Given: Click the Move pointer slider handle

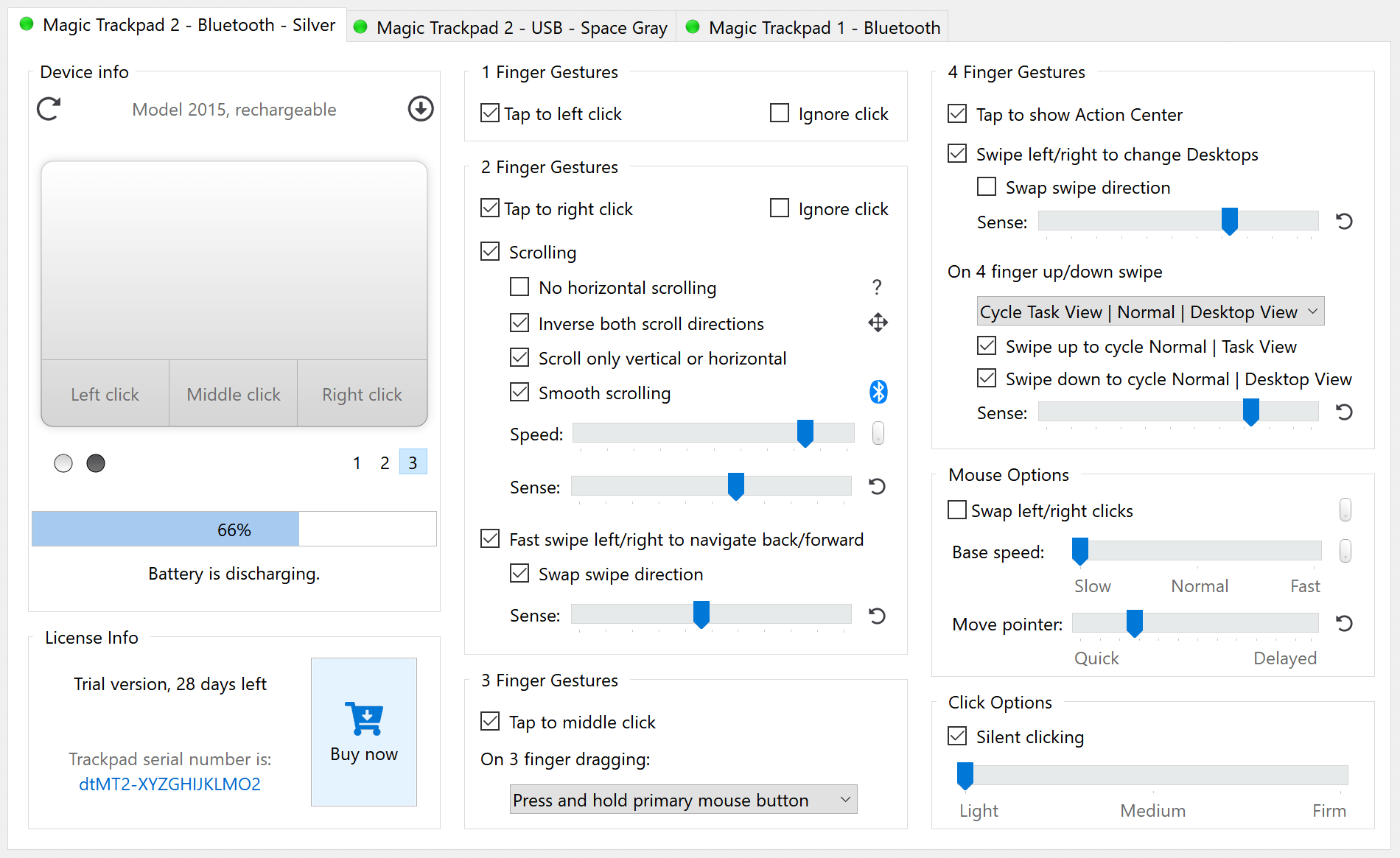Looking at the screenshot, I should pos(1134,623).
